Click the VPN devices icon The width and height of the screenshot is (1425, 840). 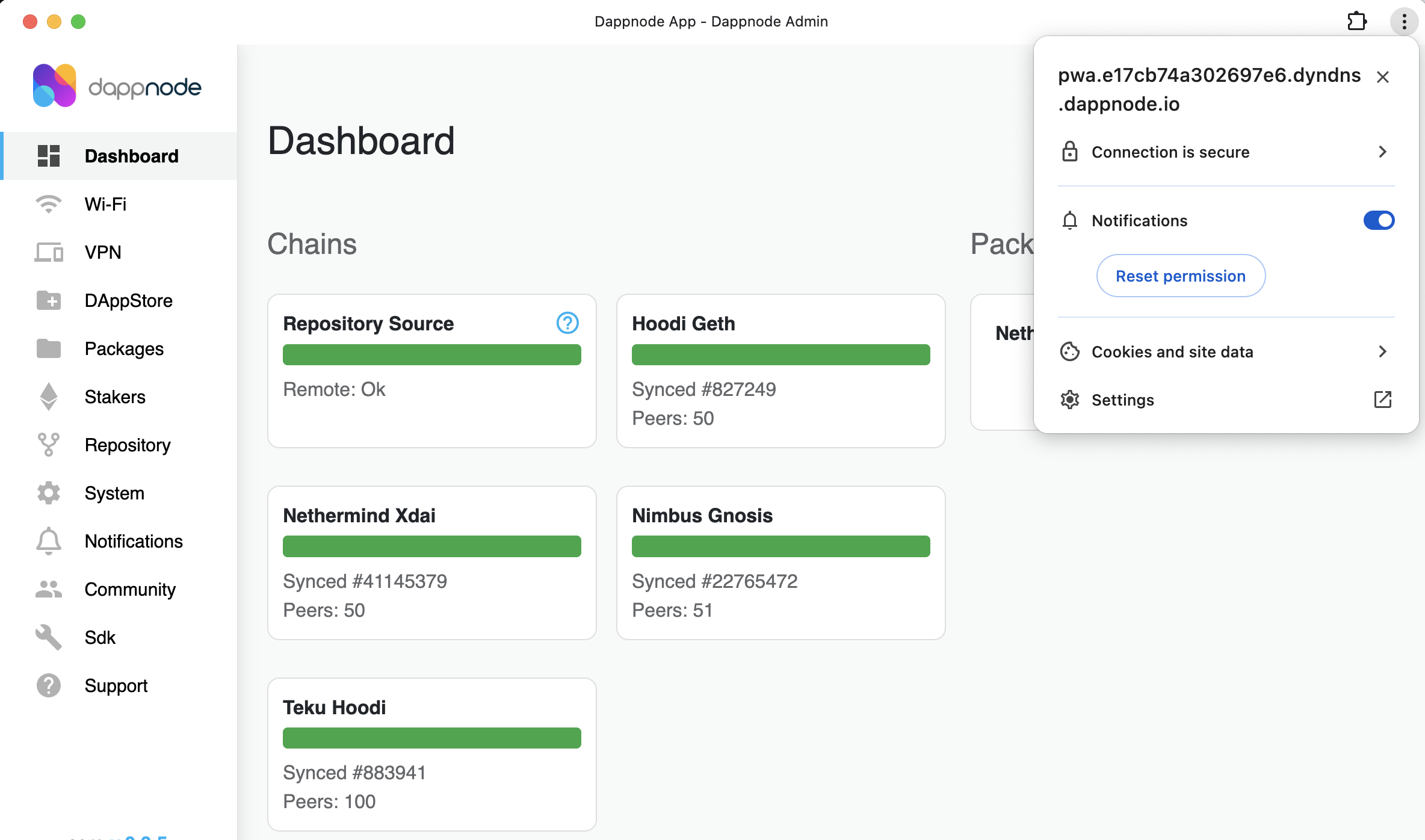pos(49,252)
